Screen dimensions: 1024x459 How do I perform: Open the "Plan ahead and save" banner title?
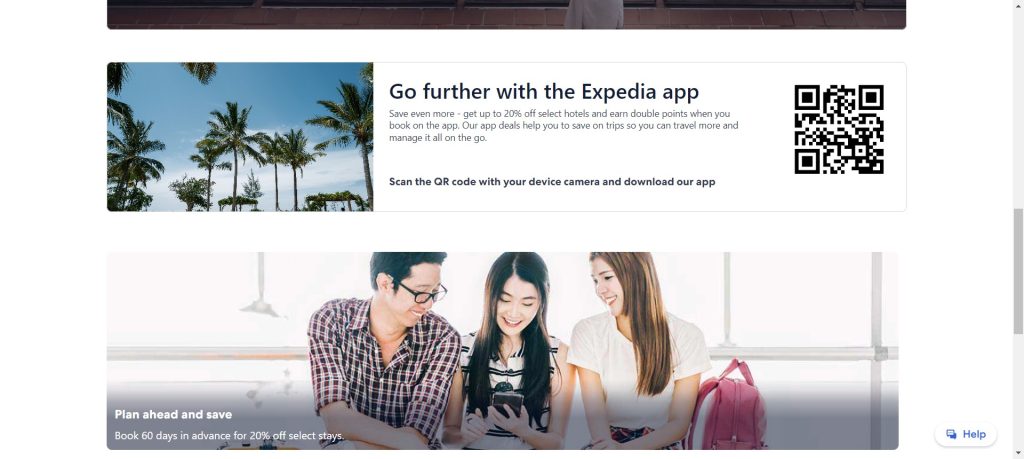click(173, 415)
